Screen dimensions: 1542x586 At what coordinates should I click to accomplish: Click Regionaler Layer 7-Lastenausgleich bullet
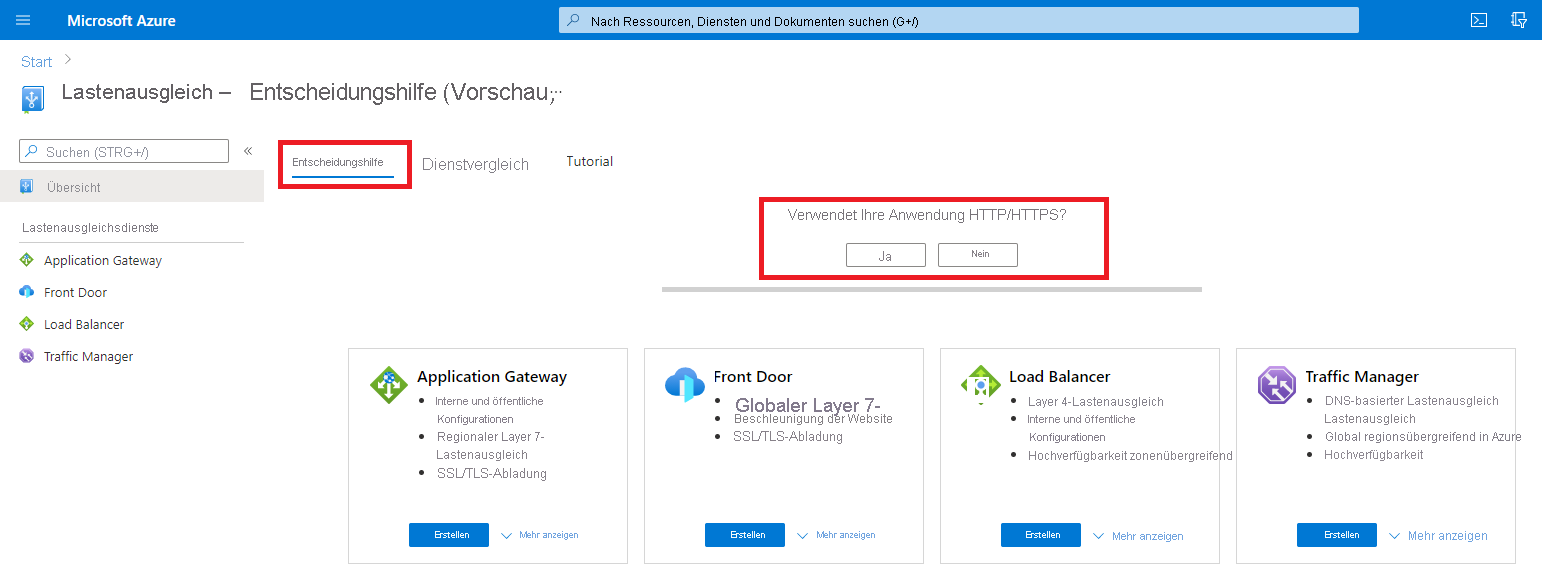(x=490, y=446)
